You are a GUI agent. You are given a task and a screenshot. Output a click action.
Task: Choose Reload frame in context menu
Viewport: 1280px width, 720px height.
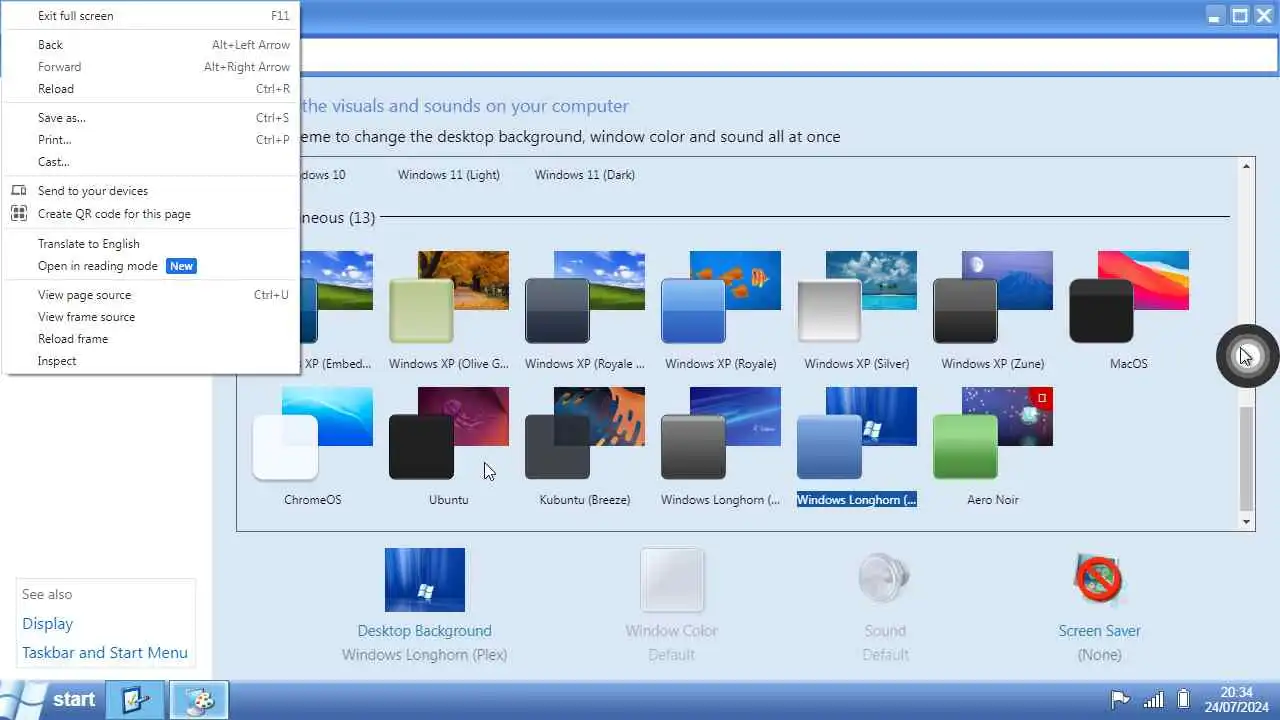[x=151, y=339]
